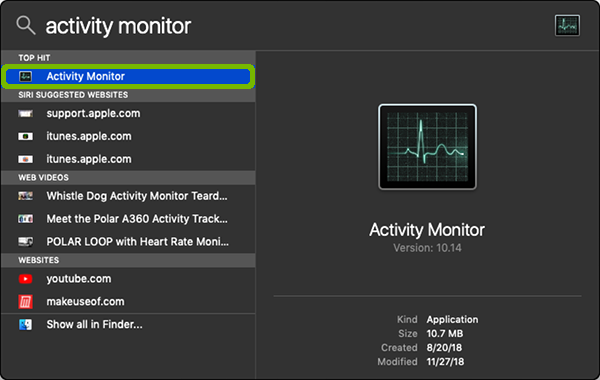
Task: Click the large Activity Monitor preview icon
Action: [427, 147]
